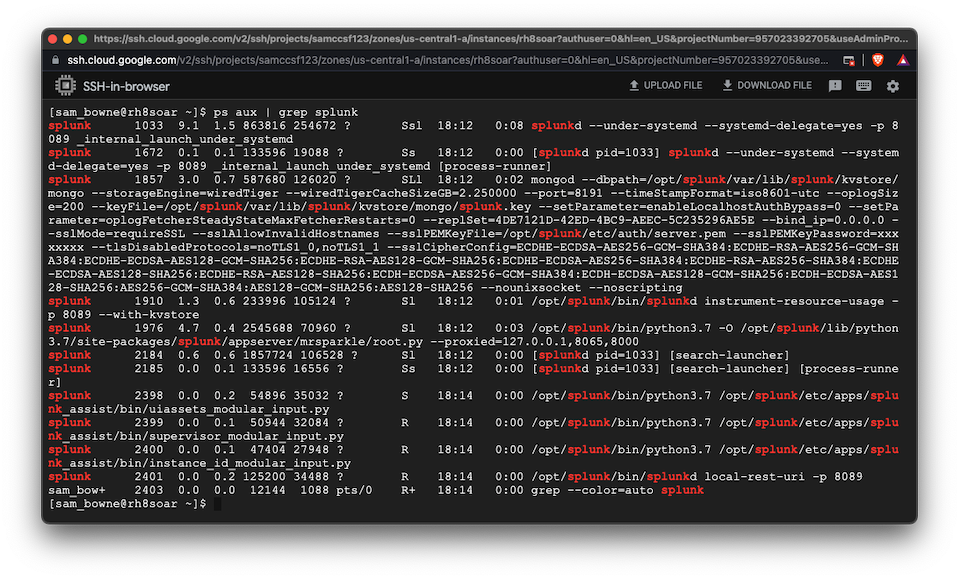
Task: Open the send feedback icon
Action: pos(835,86)
